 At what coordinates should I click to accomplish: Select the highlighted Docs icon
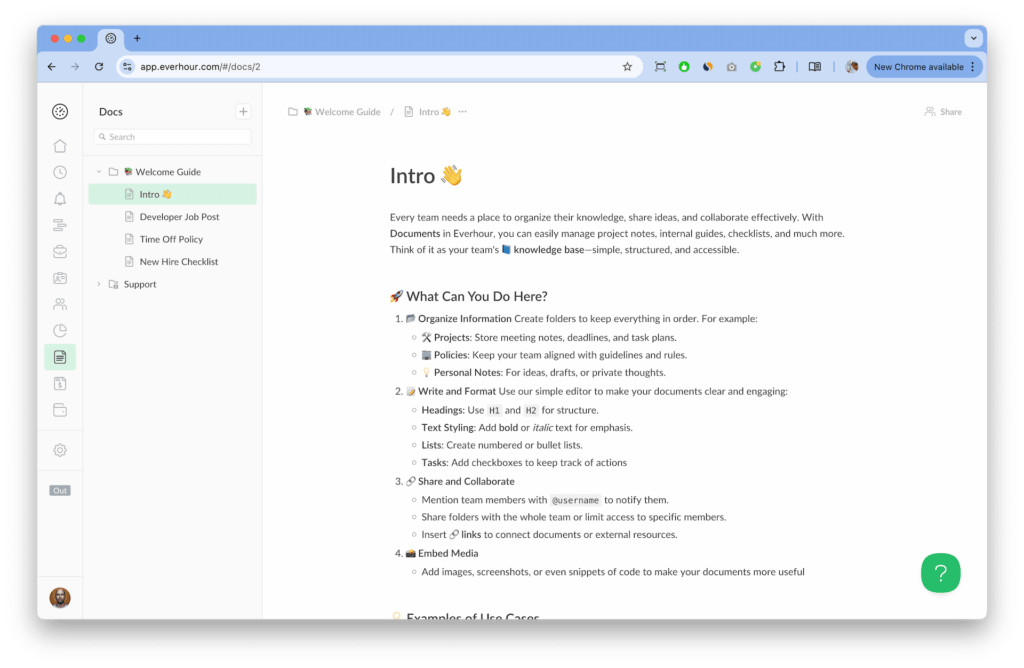pyautogui.click(x=60, y=357)
